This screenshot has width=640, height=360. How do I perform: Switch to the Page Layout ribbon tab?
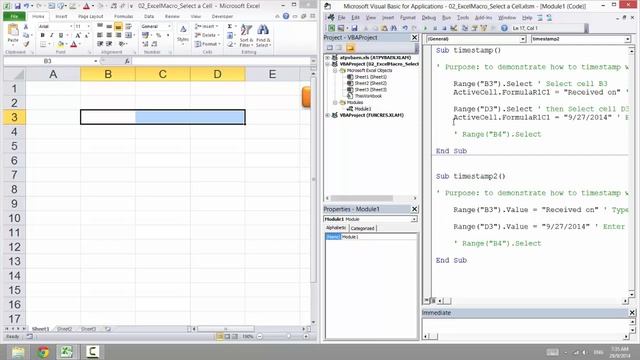[x=91, y=16]
